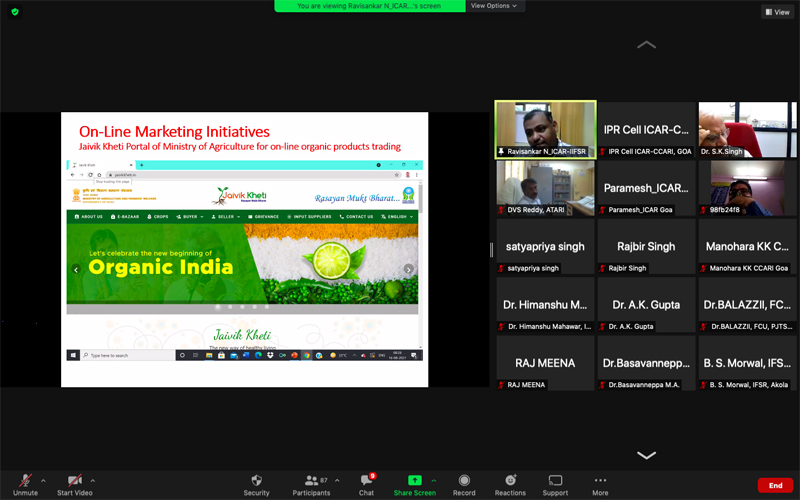Expand share screen options arrow
This screenshot has height=500, width=800.
(434, 480)
